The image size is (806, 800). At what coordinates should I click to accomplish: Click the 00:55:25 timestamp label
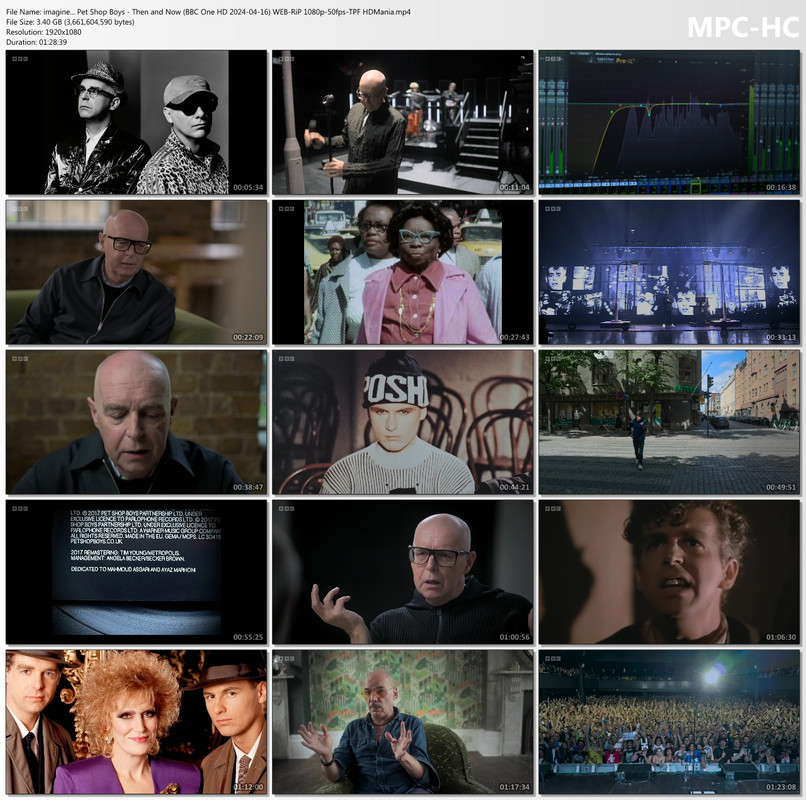click(x=248, y=637)
